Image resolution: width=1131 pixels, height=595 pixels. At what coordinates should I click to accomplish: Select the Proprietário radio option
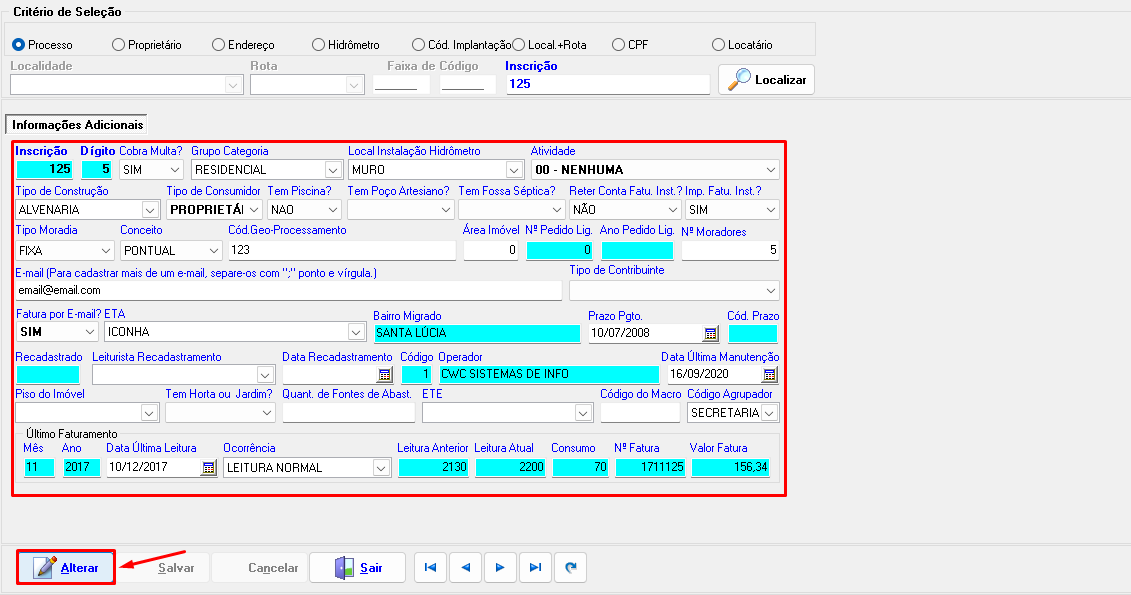[118, 45]
